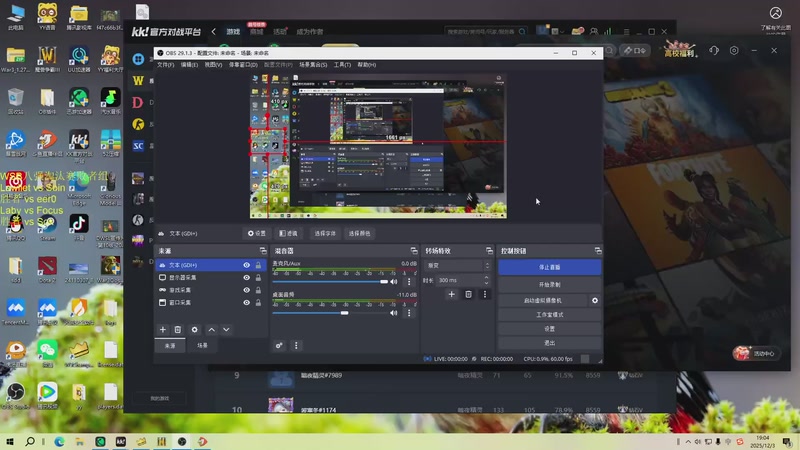This screenshot has width=800, height=450.
Task: Open the 停靠窗口(D) menu in OBS
Action: pos(243,65)
